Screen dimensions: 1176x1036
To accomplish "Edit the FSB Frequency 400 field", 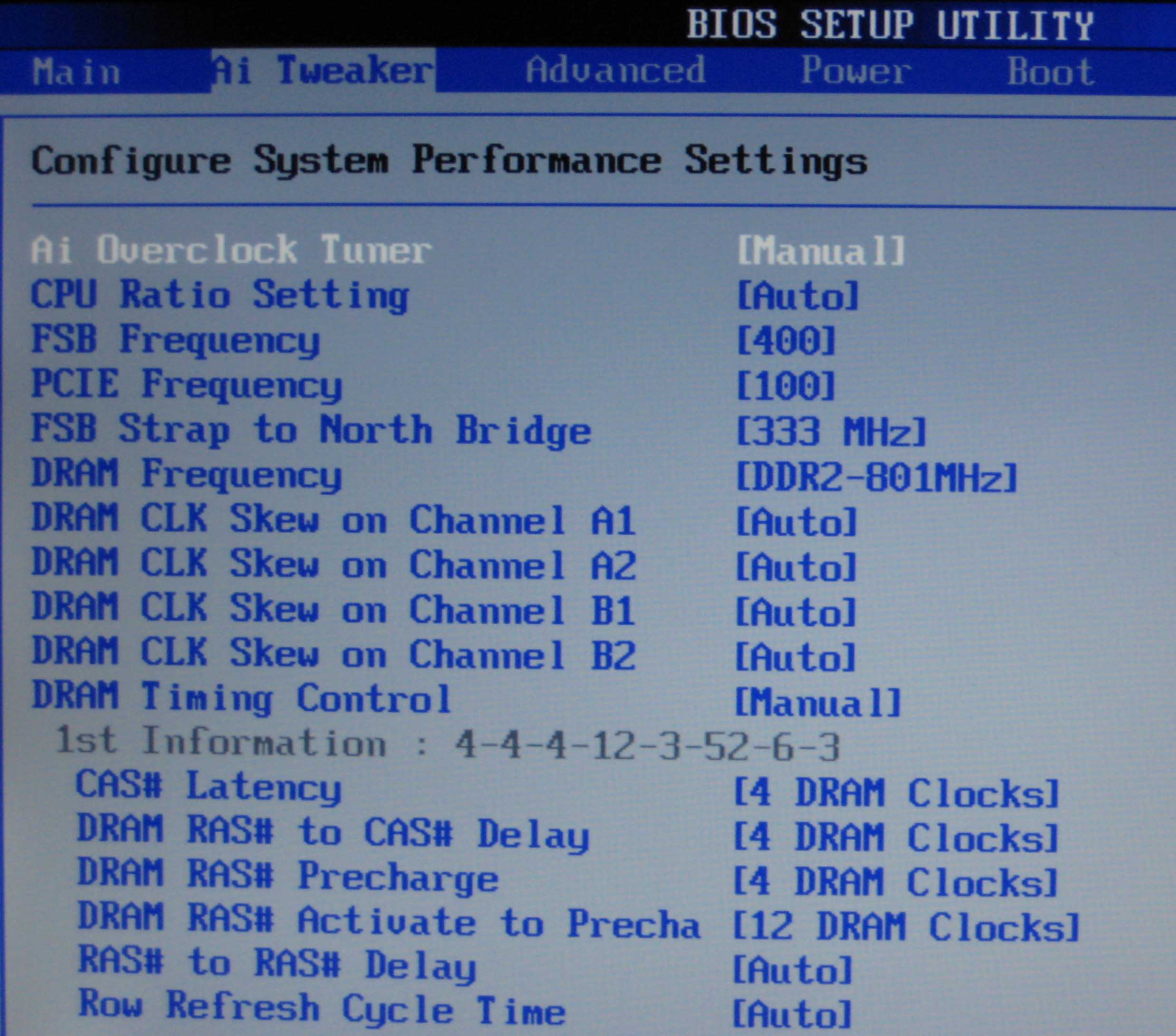I will click(x=786, y=341).
